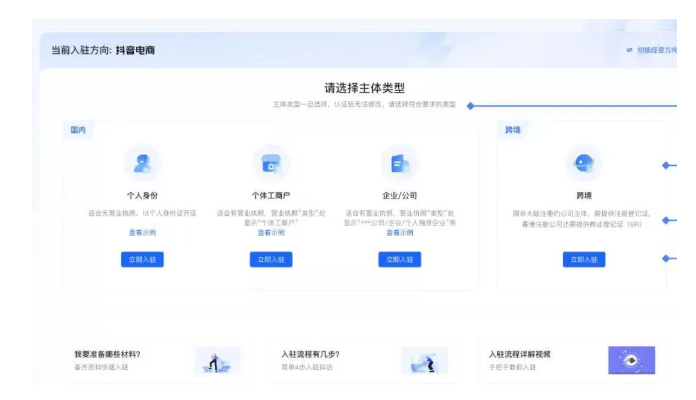Viewport: 696px width, 400px height.
Task: Open the 入驻流程详解视频 video thumbnail
Action: pyautogui.click(x=631, y=360)
